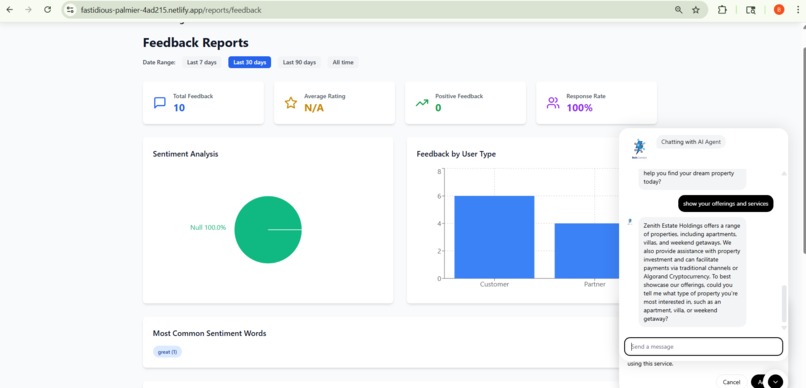Image resolution: width=806 pixels, height=388 pixels.
Task: Click the 'Date Range:' label
Action: (x=159, y=62)
